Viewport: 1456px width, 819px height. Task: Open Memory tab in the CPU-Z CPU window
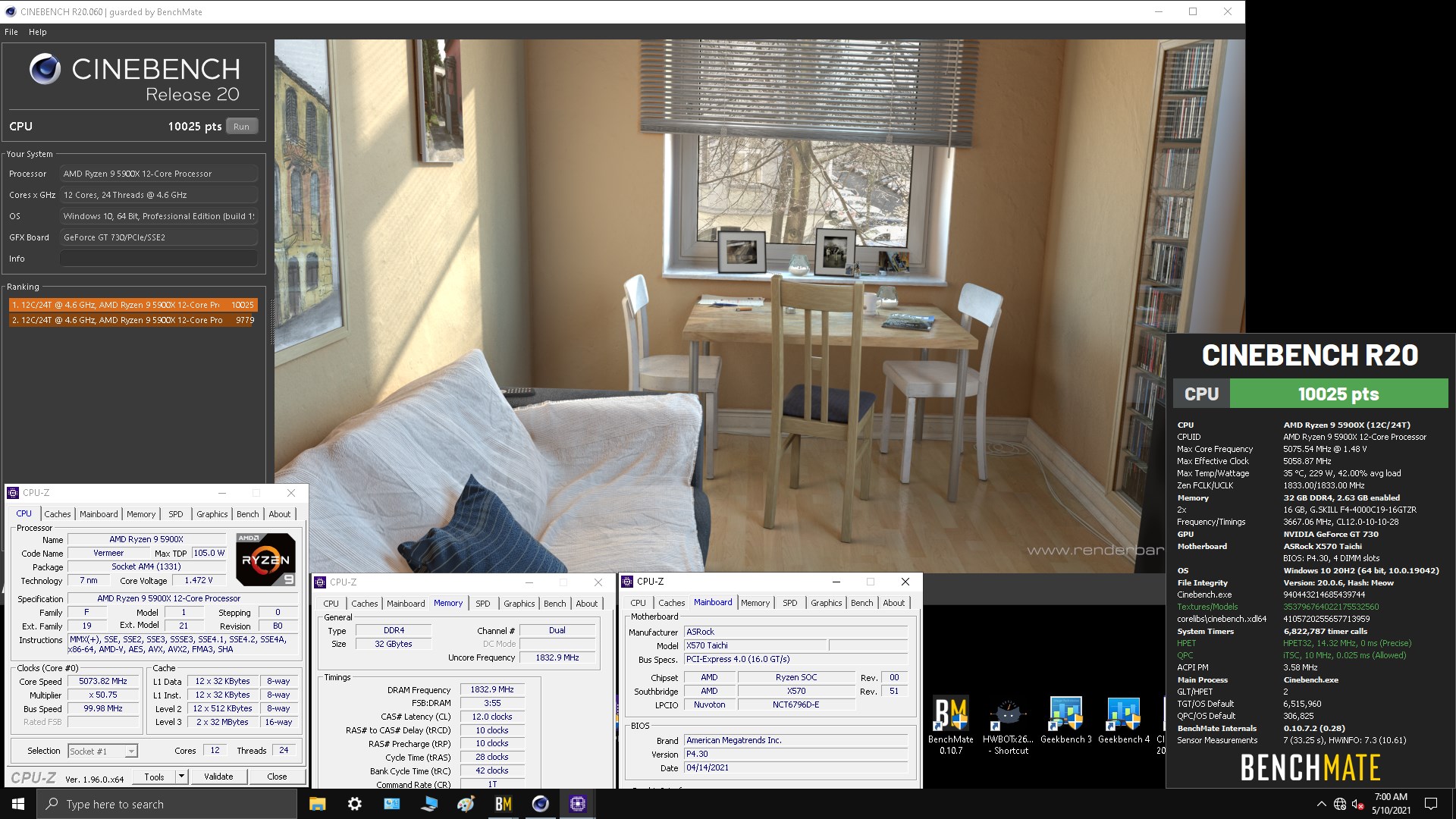tap(141, 514)
